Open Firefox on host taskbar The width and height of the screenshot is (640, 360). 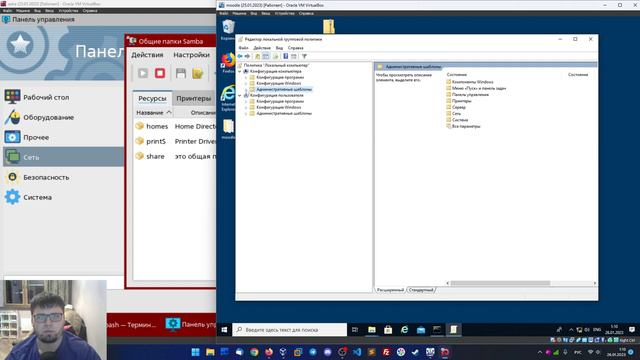tap(269, 352)
